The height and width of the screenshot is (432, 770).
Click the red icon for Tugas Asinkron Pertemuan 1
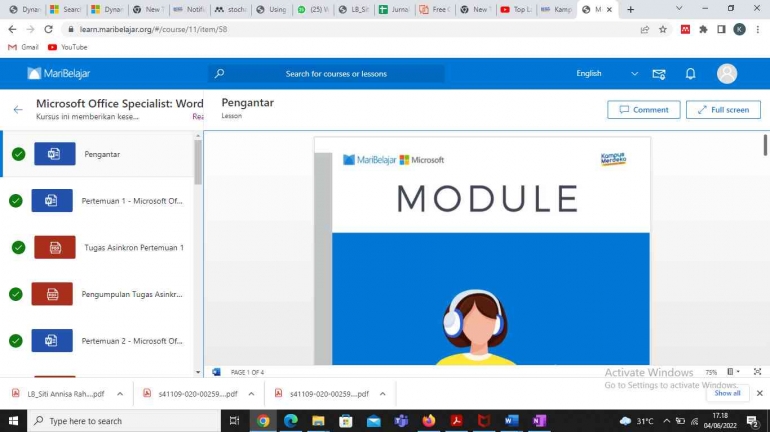54,247
